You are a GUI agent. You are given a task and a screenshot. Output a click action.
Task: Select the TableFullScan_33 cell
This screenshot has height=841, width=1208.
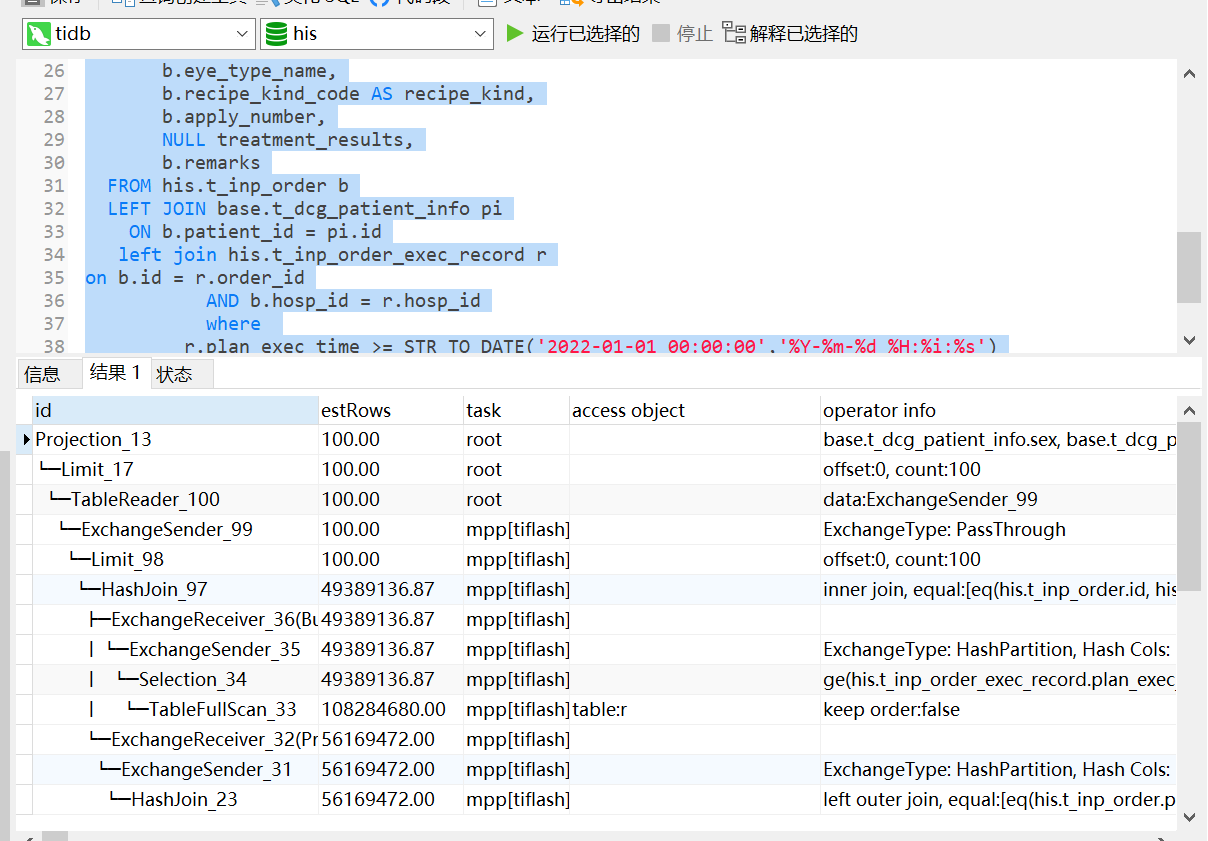(175, 710)
